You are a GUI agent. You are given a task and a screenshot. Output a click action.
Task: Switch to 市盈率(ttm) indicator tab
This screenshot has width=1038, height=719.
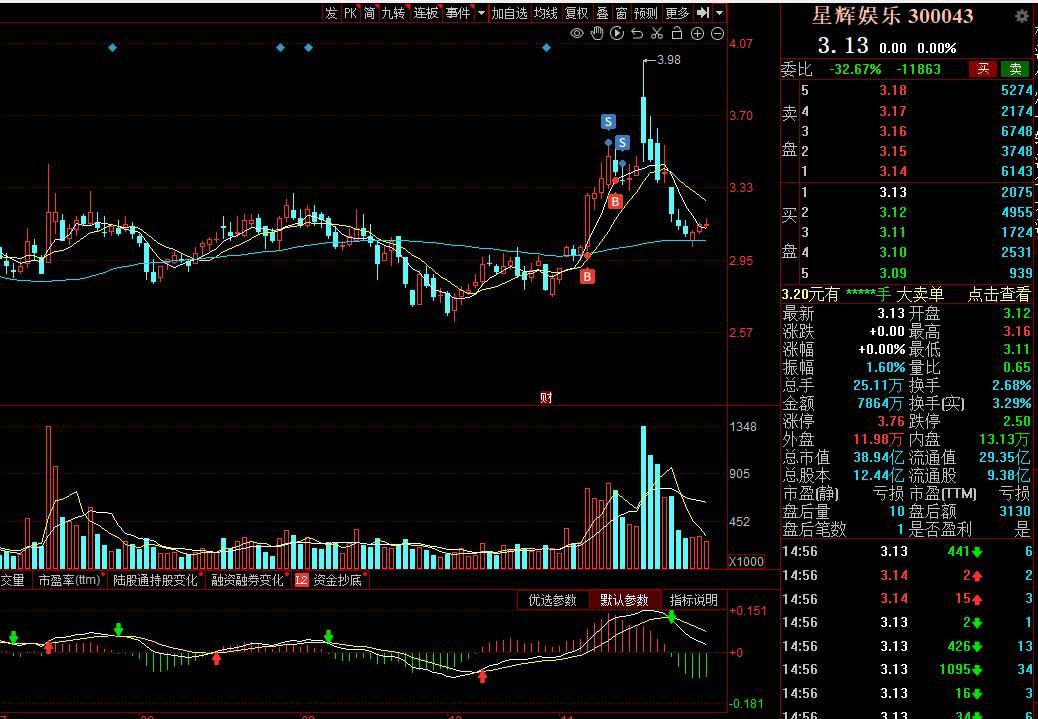coord(69,580)
